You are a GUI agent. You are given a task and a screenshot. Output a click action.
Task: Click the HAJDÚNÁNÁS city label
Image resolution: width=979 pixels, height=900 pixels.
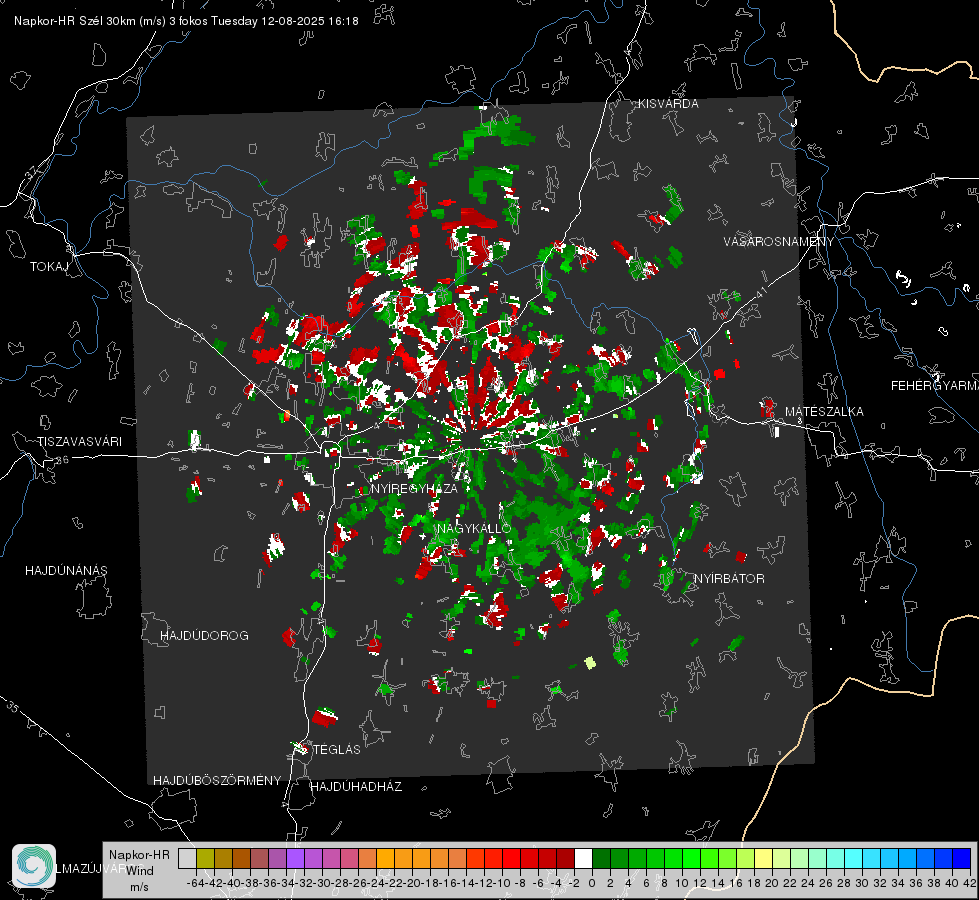point(66,571)
